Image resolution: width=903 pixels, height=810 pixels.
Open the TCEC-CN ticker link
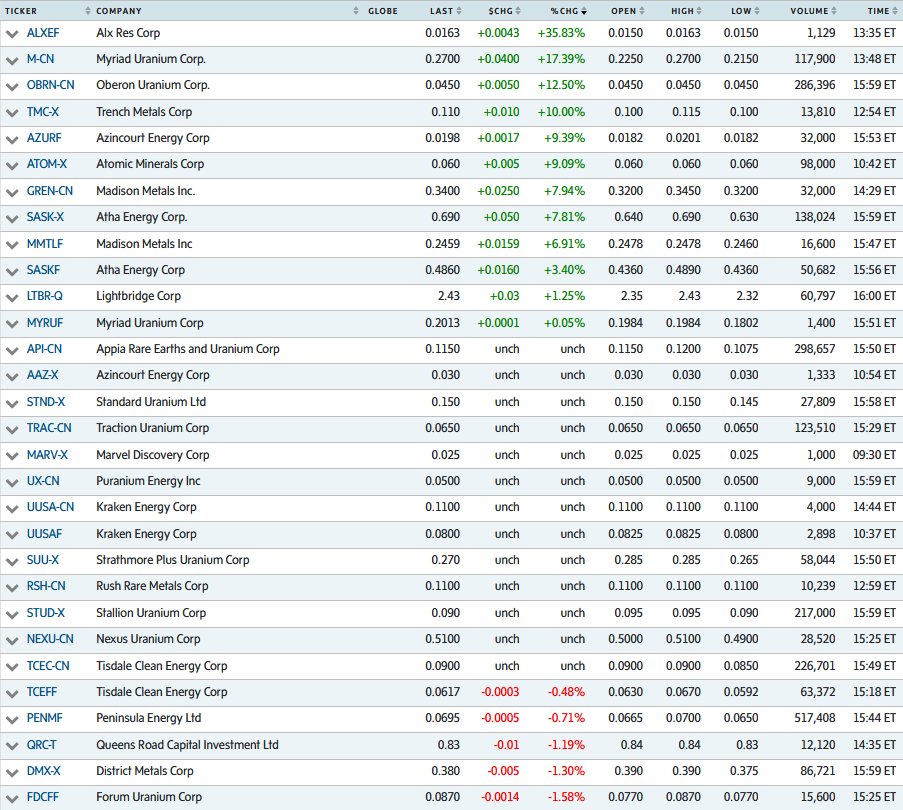click(48, 666)
